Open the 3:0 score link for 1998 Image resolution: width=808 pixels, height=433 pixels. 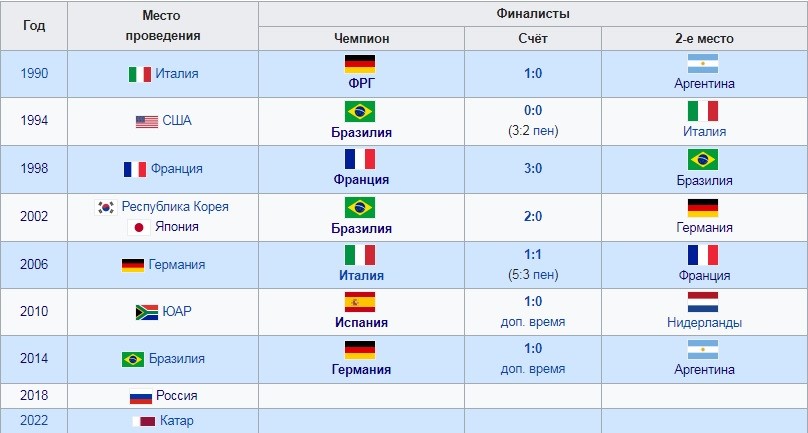click(x=533, y=169)
